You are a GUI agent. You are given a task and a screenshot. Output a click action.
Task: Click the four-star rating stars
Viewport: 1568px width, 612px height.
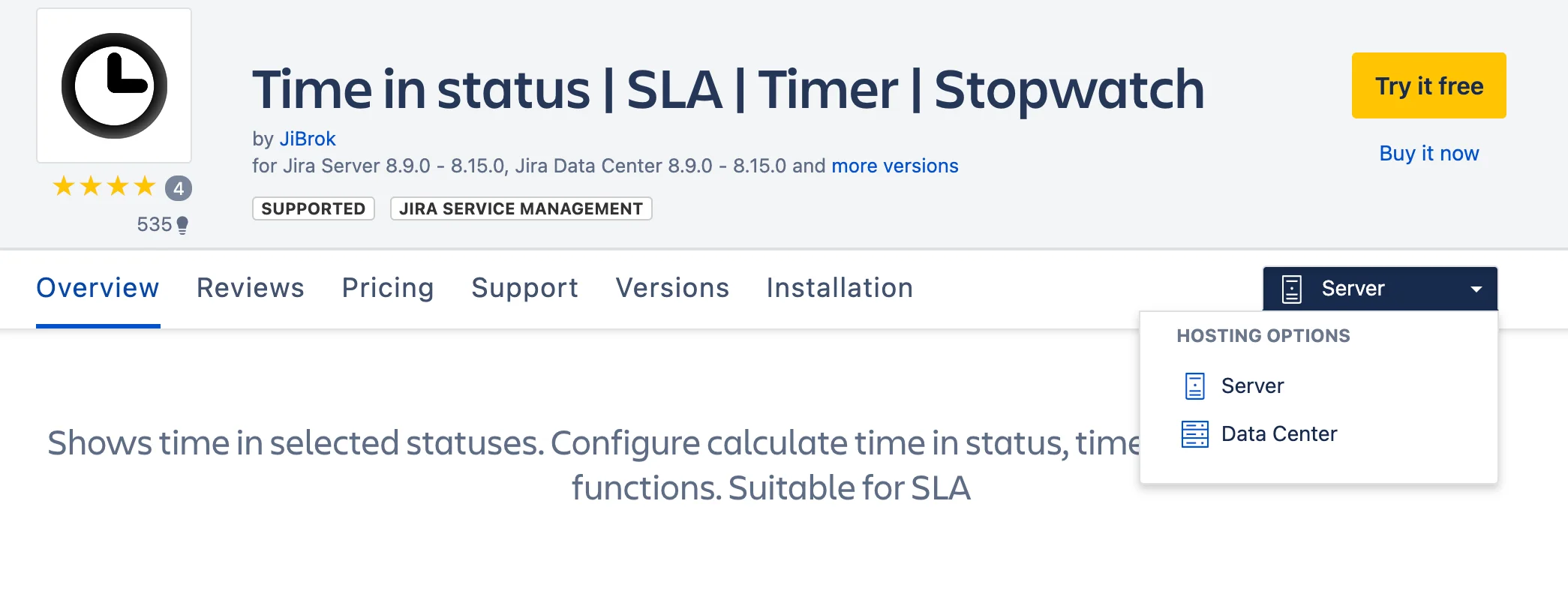(x=104, y=186)
